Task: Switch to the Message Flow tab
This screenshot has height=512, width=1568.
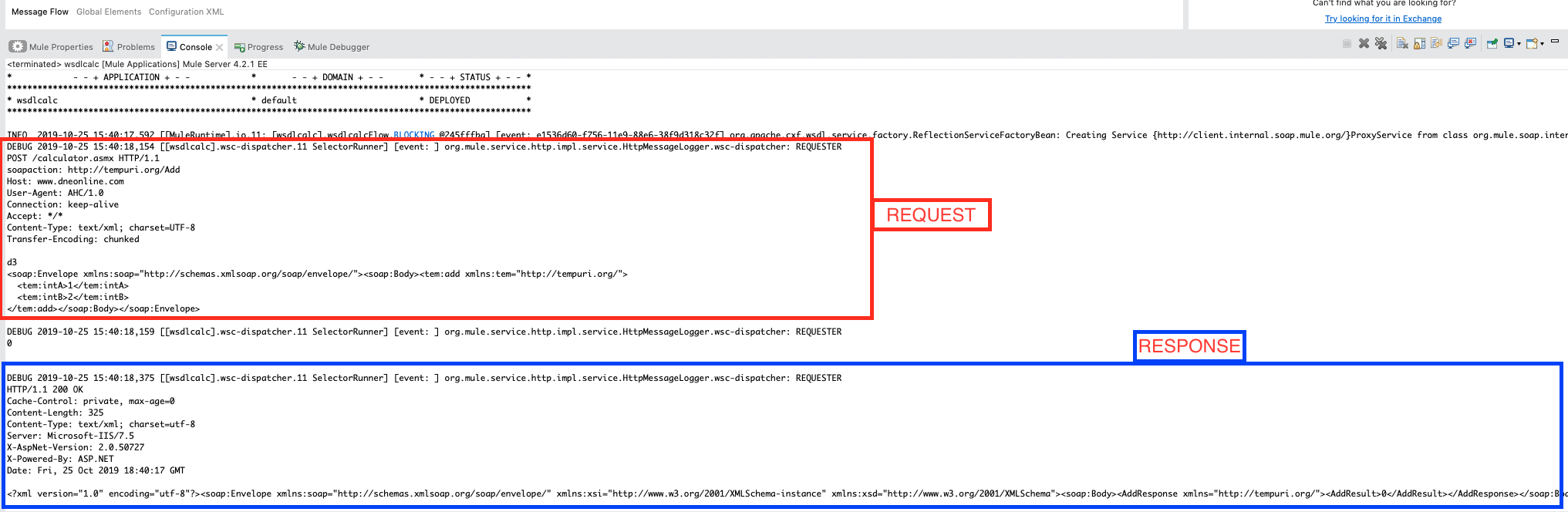Action: tap(40, 12)
